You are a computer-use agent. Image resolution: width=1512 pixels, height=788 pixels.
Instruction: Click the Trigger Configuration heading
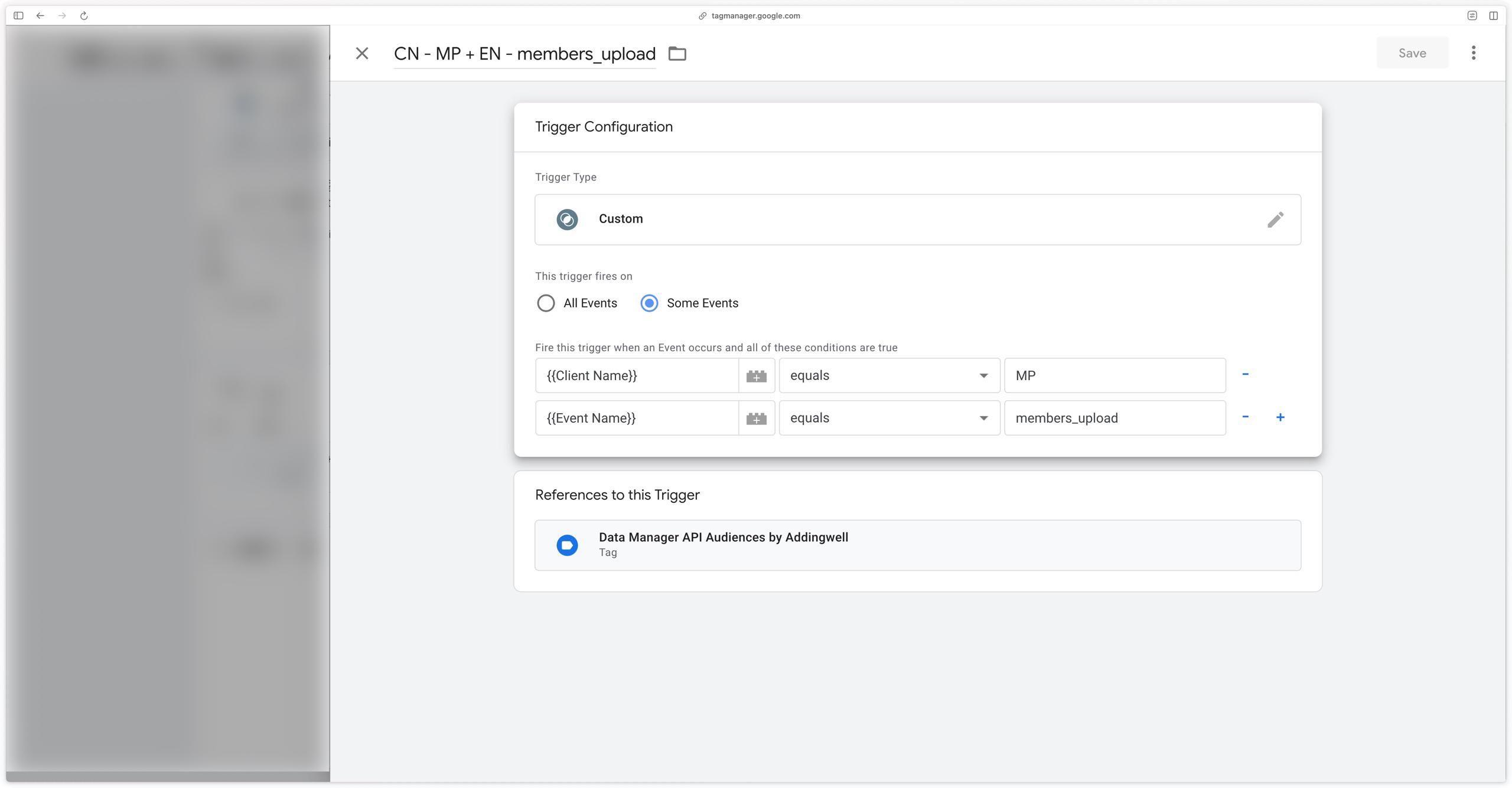coord(604,127)
